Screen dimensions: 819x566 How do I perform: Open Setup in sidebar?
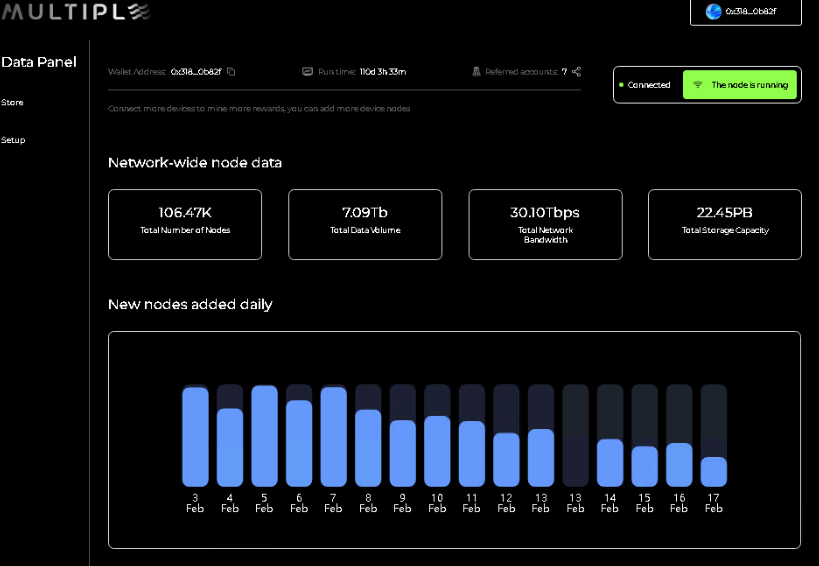click(x=13, y=140)
